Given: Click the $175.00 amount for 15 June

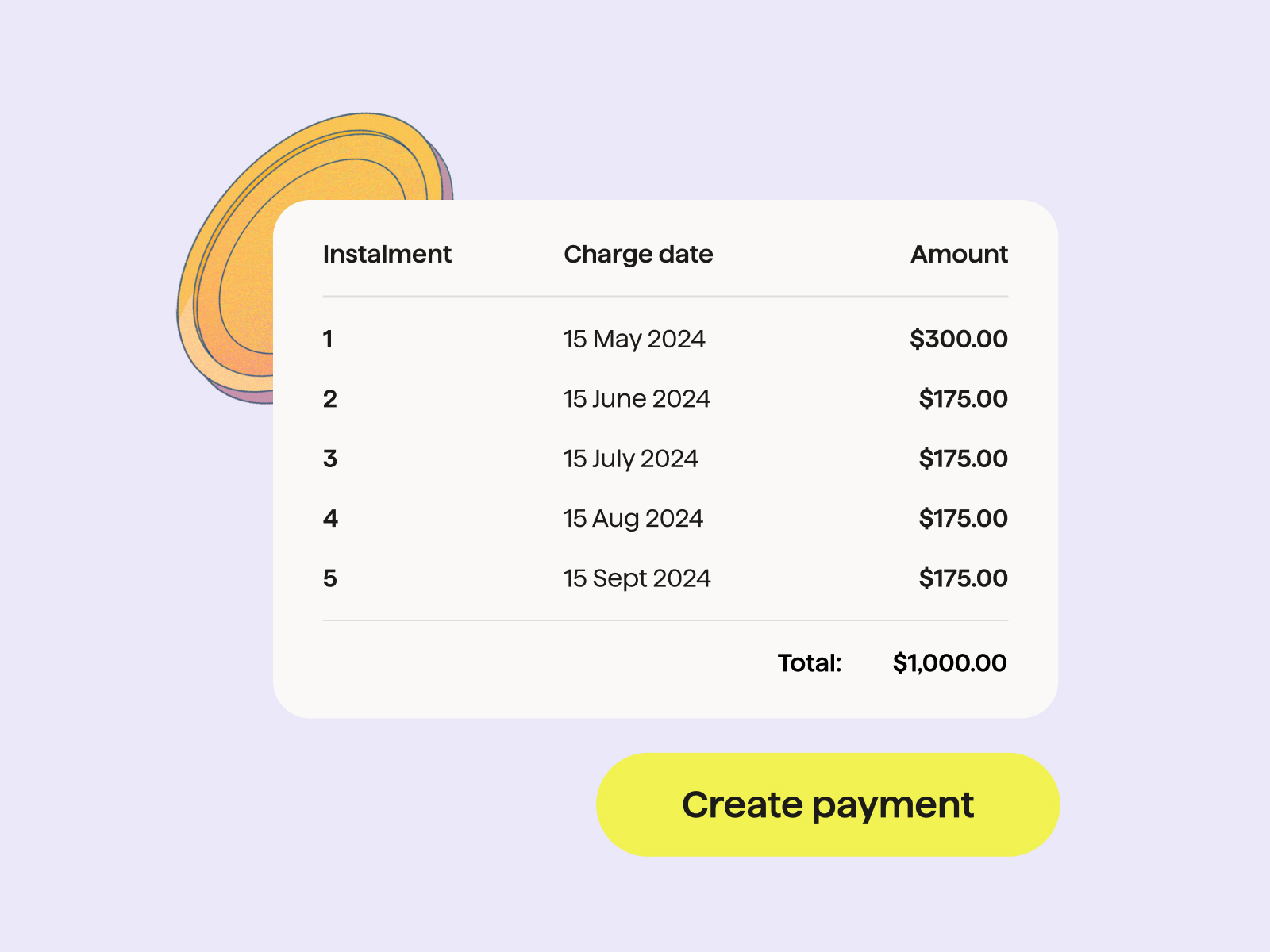Looking at the screenshot, I should 963,398.
